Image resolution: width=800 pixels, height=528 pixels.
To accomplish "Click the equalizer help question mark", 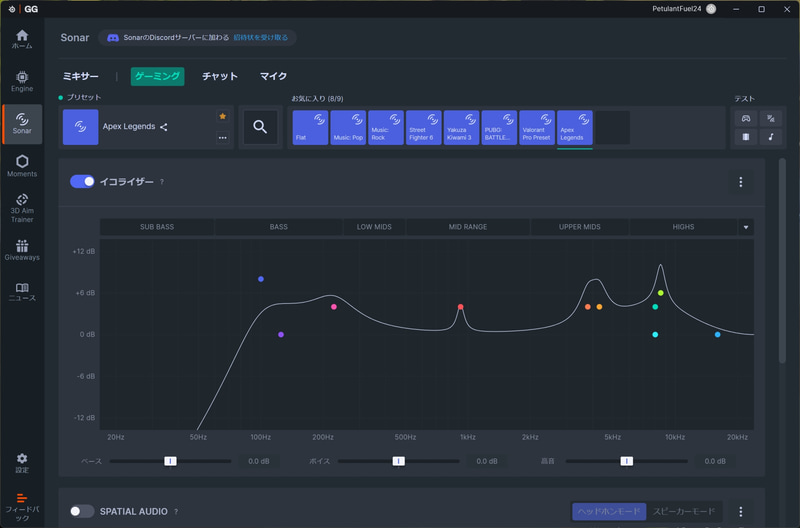I will point(162,182).
